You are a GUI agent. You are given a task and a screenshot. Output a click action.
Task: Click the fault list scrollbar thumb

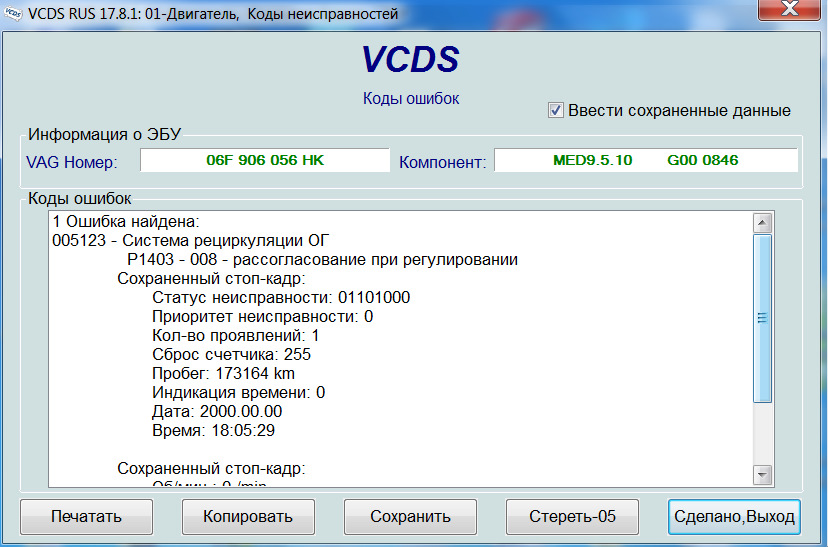[762, 318]
